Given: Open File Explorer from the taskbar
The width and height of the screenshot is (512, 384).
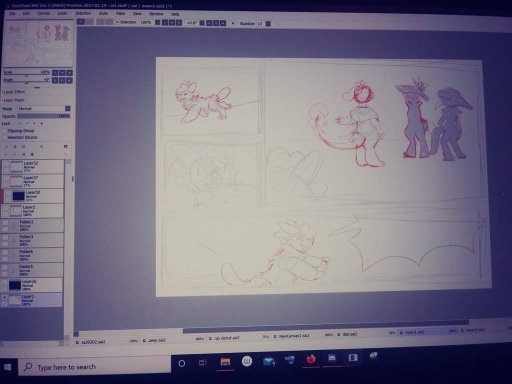Looking at the screenshot, I should click(x=225, y=362).
